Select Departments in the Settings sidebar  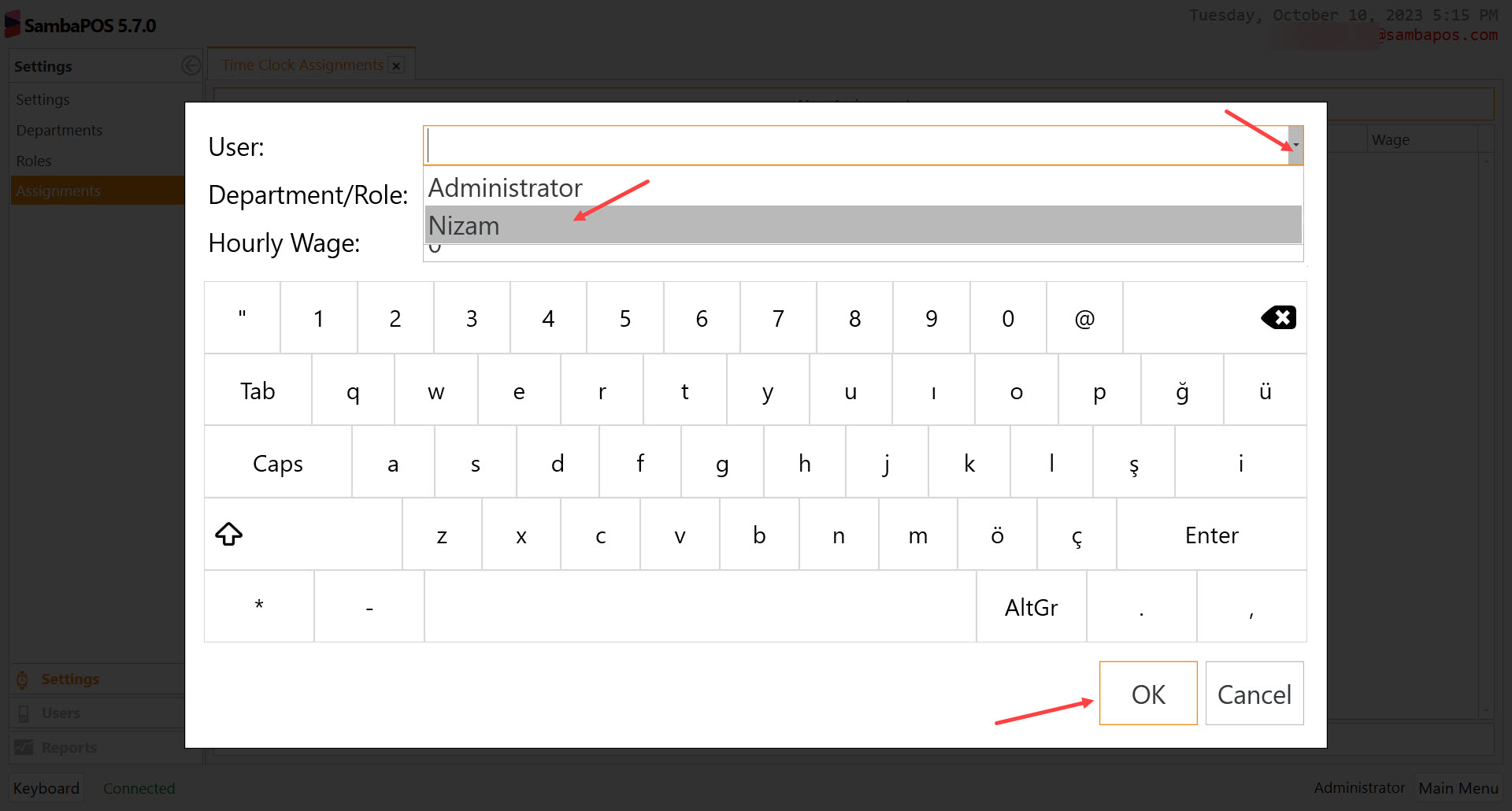[59, 129]
